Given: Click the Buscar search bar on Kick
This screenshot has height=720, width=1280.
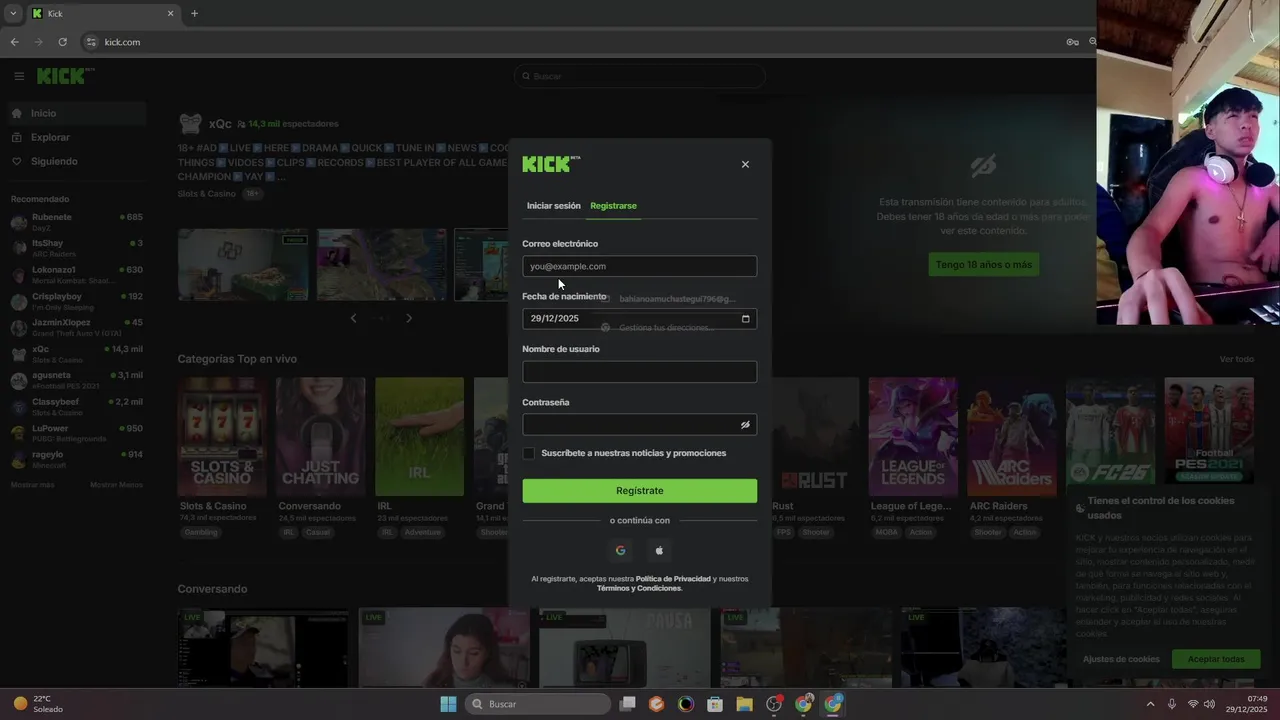Looking at the screenshot, I should (x=639, y=76).
